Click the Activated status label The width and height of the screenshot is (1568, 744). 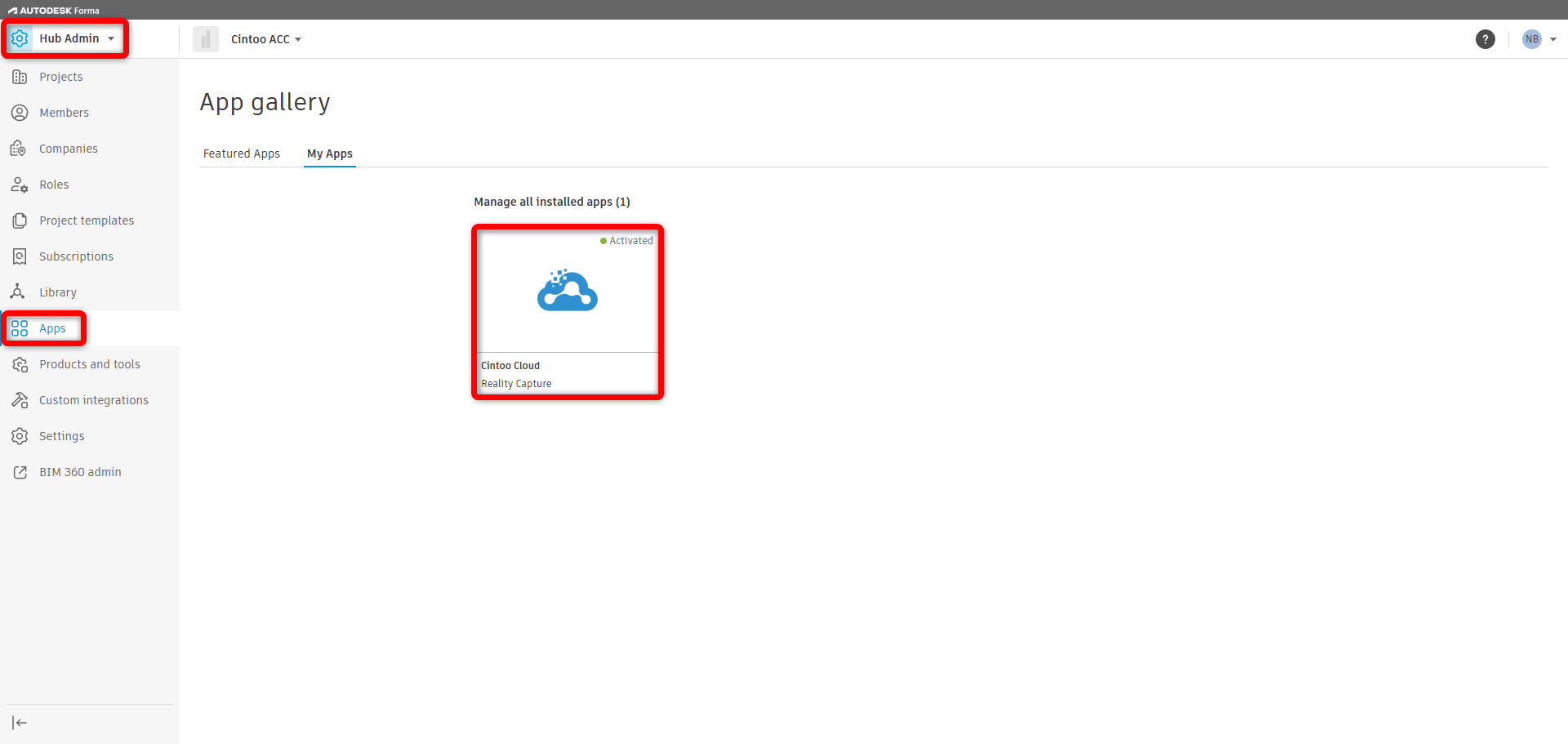(627, 241)
